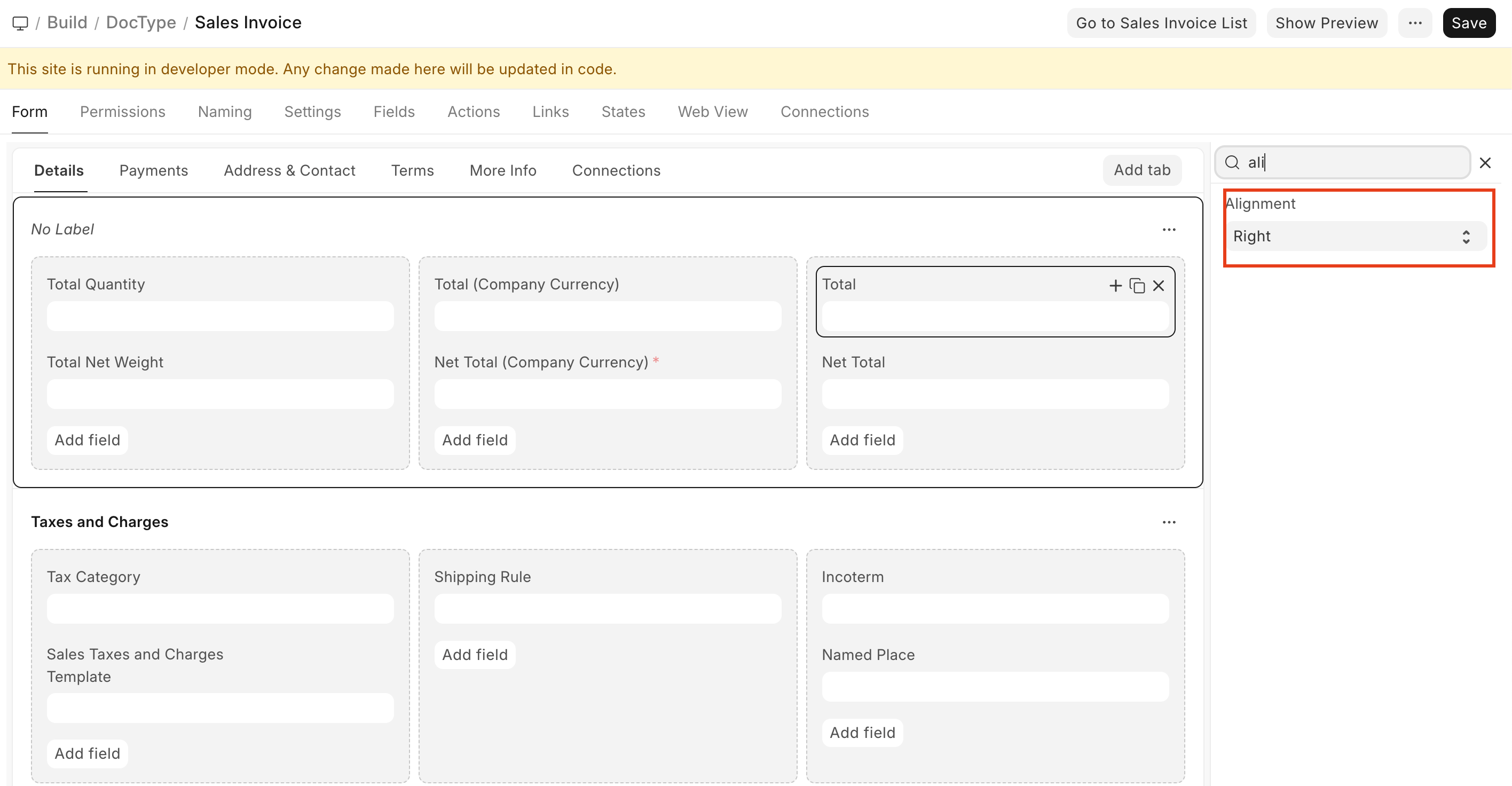Click magnifier icon in property search box
Screen dimensions: 1512x786
(x=1232, y=163)
